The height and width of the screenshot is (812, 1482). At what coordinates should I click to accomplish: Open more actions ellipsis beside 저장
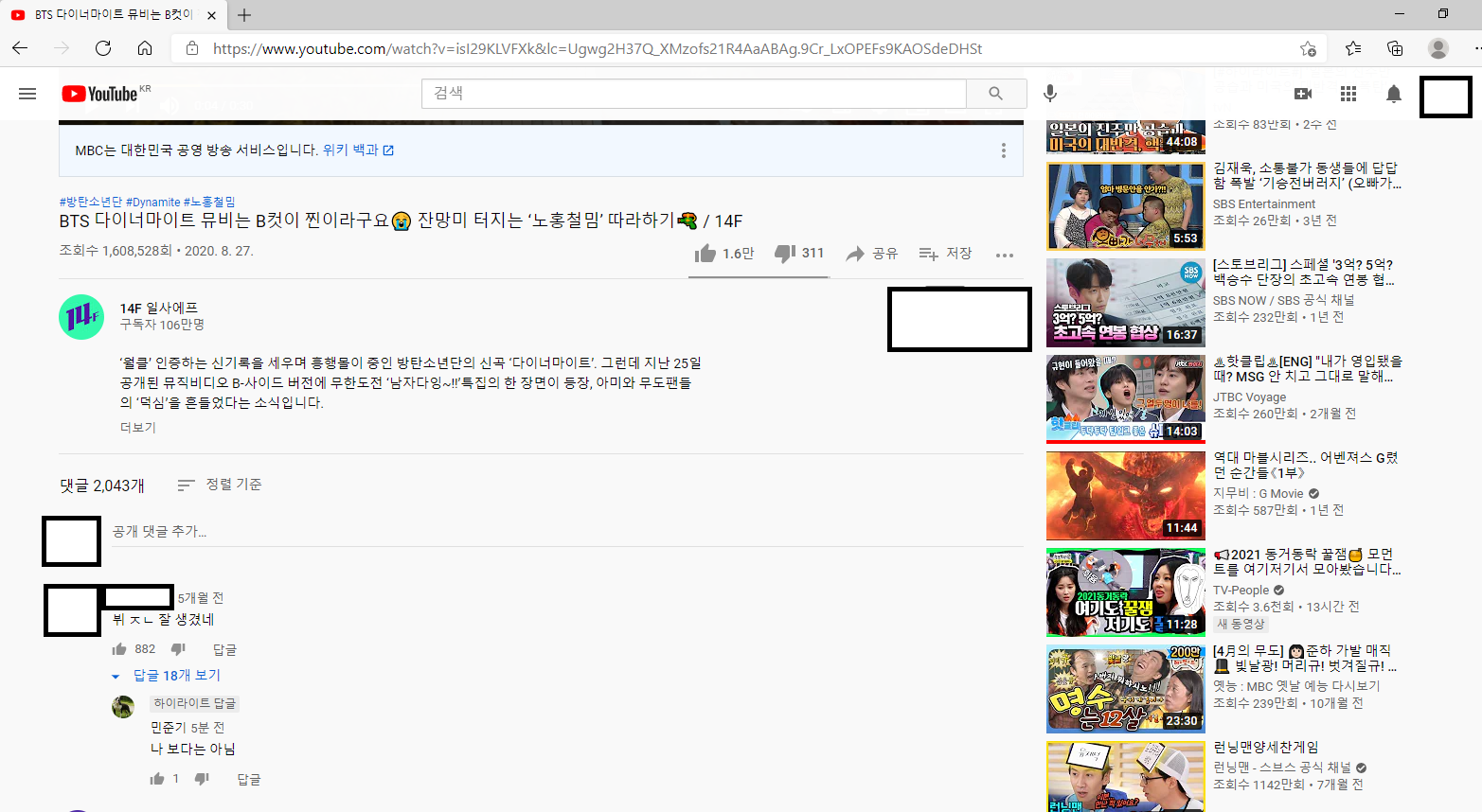click(1005, 255)
